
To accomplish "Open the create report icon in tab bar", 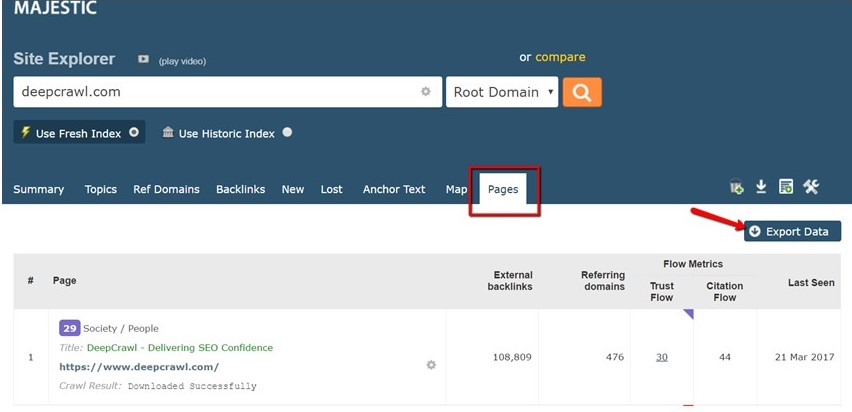I will pyautogui.click(x=786, y=187).
